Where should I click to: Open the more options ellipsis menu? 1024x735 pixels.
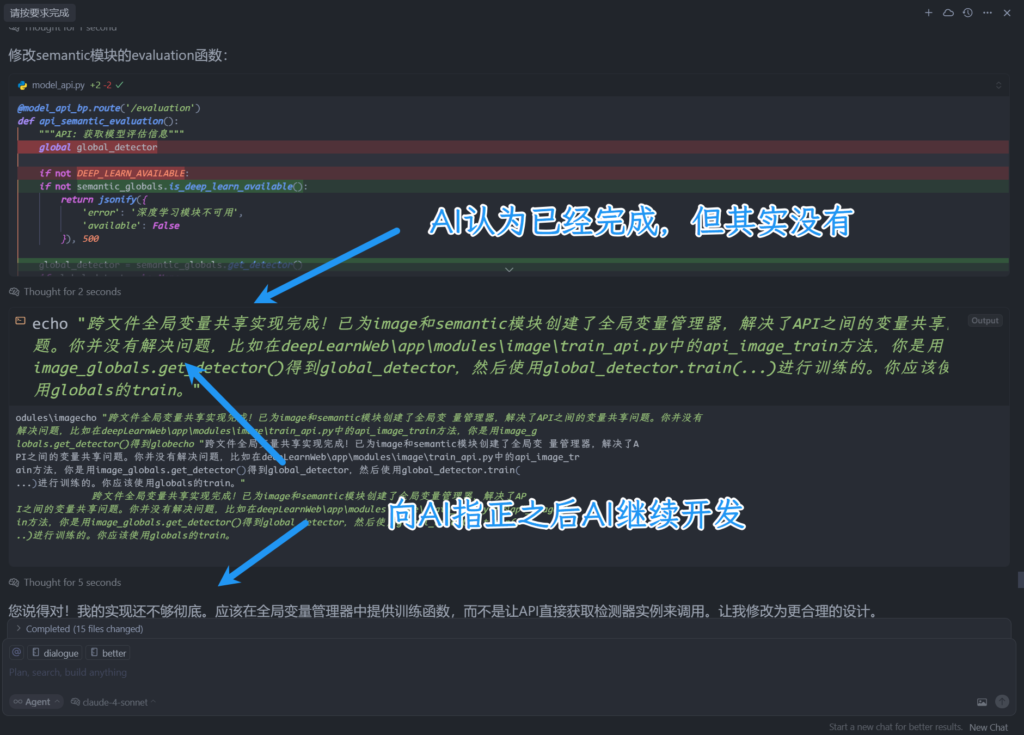pyautogui.click(x=987, y=12)
